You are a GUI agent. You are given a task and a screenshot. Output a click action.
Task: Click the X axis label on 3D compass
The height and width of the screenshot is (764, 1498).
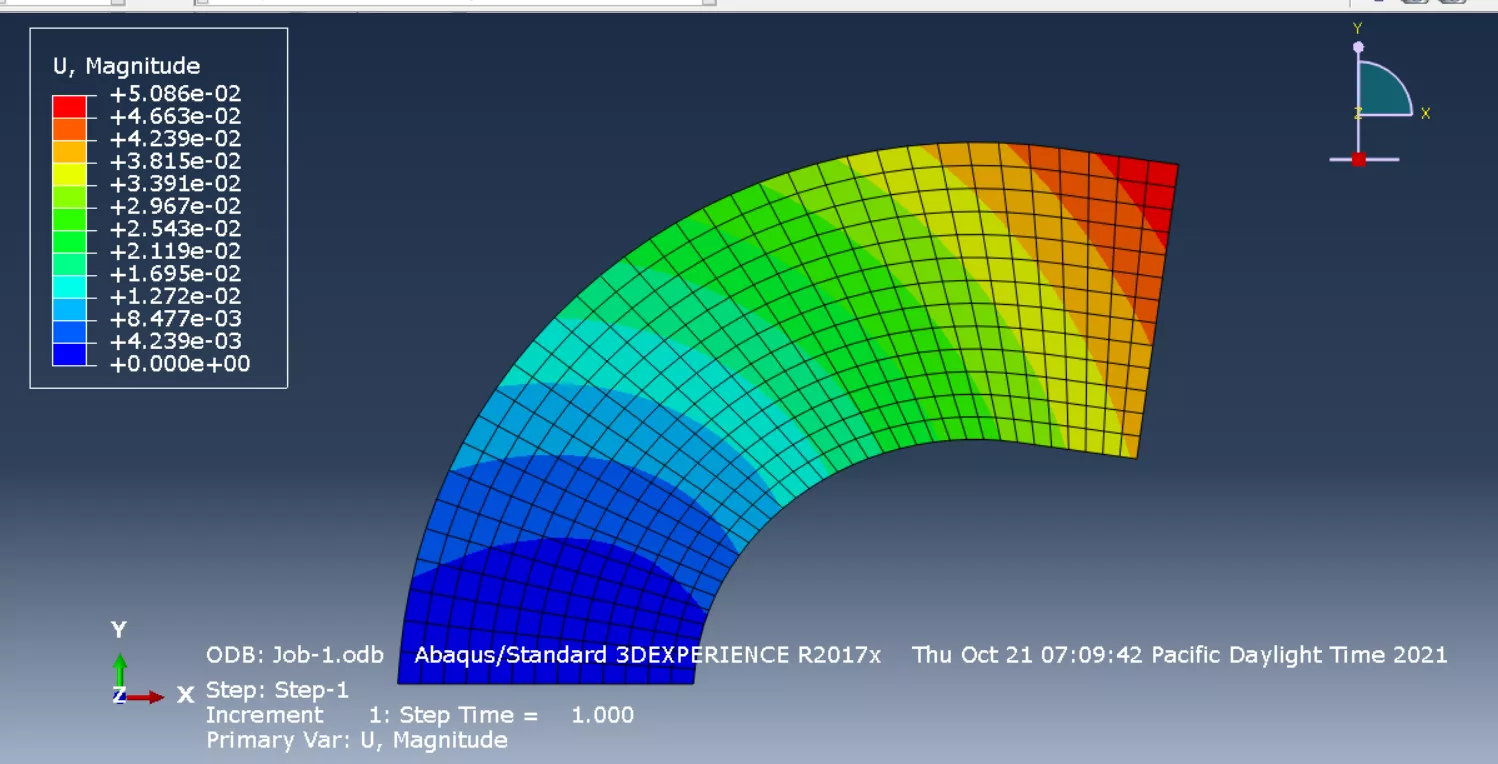[1425, 114]
